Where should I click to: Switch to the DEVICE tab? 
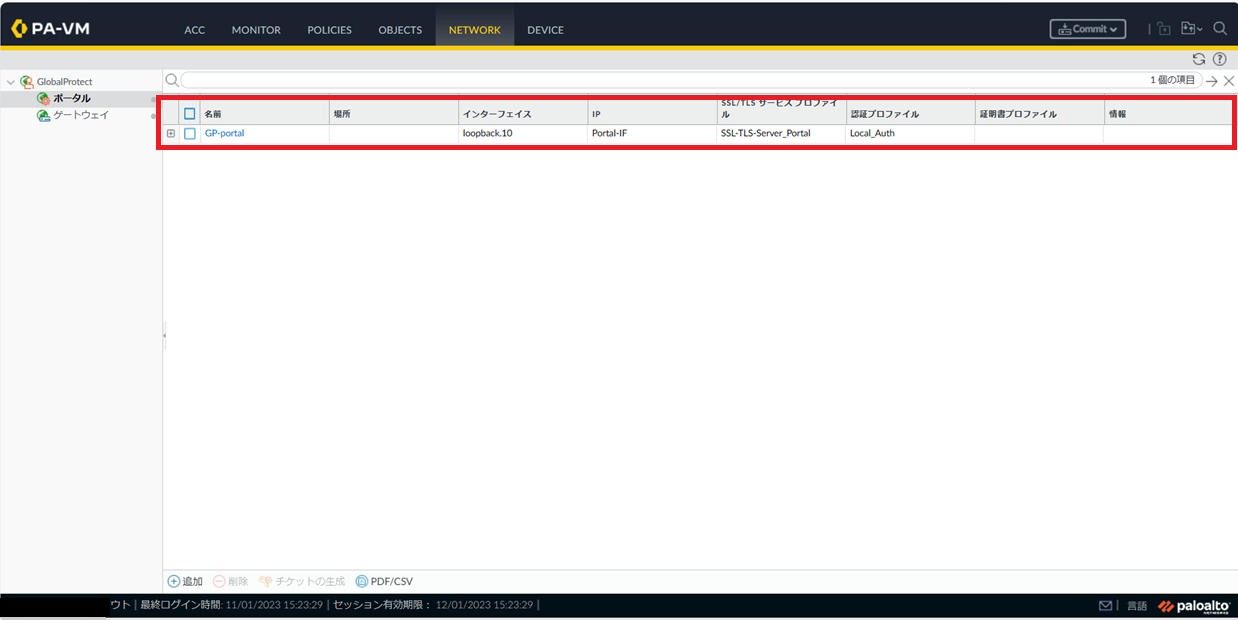[545, 30]
